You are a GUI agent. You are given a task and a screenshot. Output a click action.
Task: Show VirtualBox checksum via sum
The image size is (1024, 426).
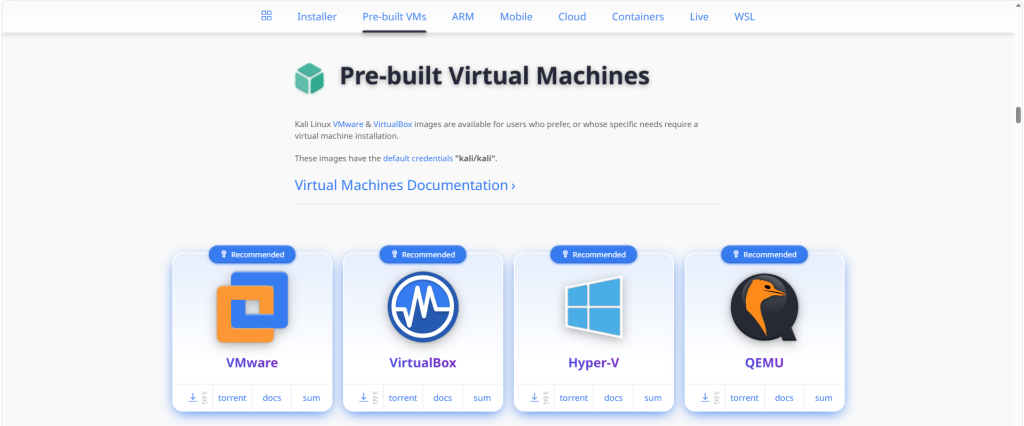click(x=482, y=398)
